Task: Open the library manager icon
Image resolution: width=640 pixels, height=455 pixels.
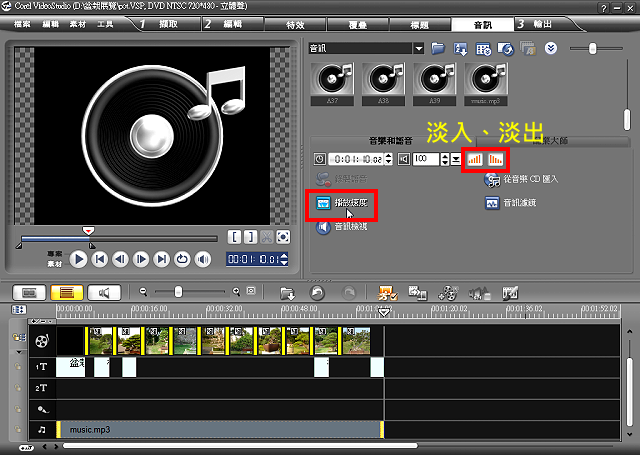Action: 483,49
